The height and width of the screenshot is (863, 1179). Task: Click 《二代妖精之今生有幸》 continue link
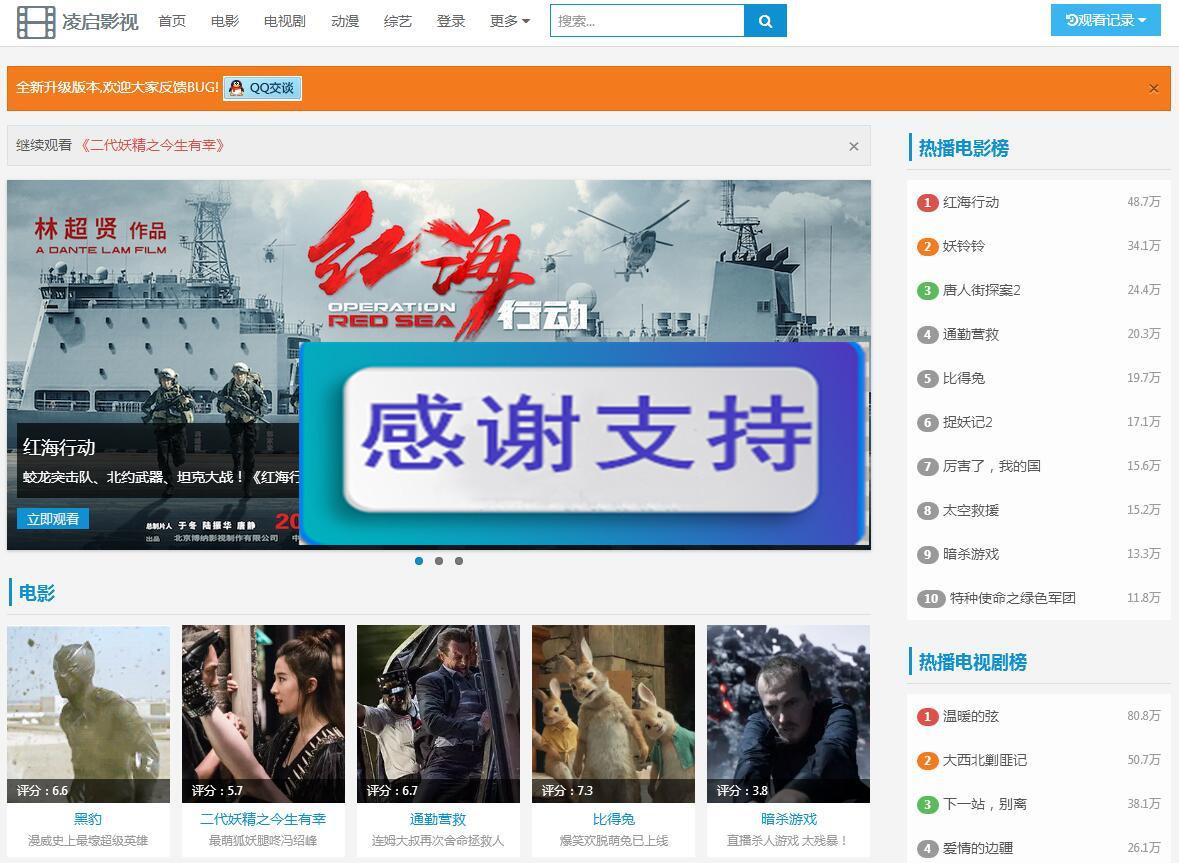(153, 145)
